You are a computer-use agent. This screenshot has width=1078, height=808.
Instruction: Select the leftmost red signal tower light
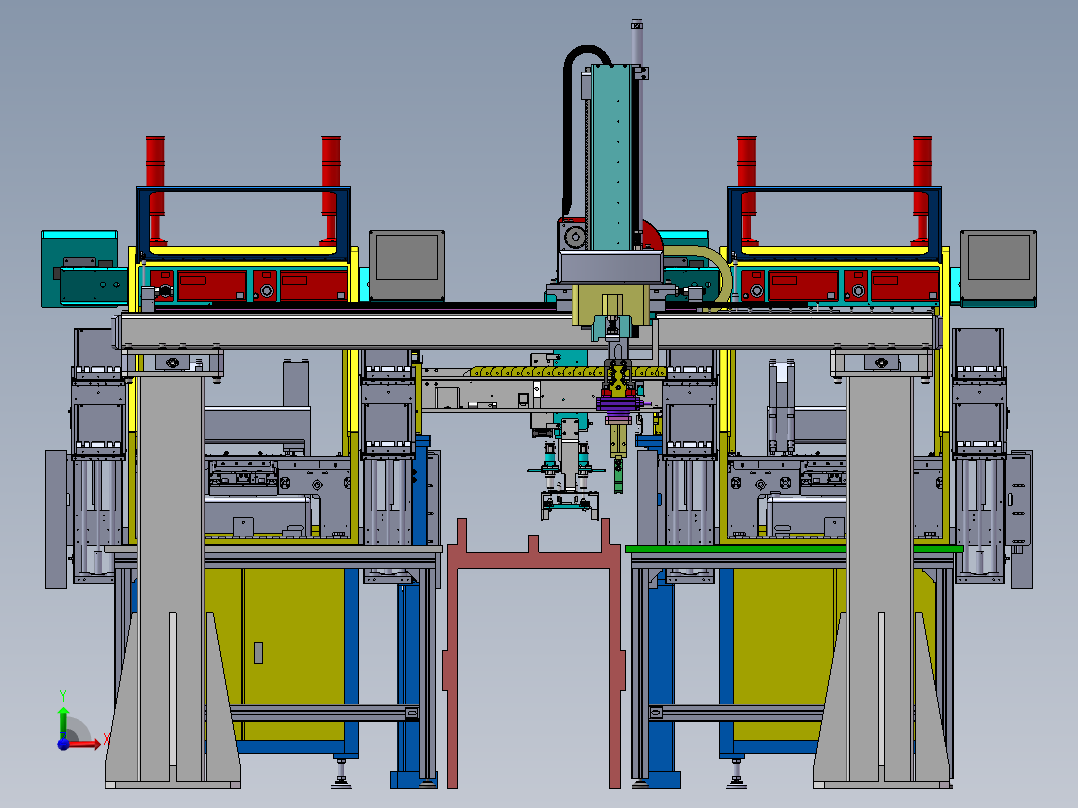(x=155, y=190)
